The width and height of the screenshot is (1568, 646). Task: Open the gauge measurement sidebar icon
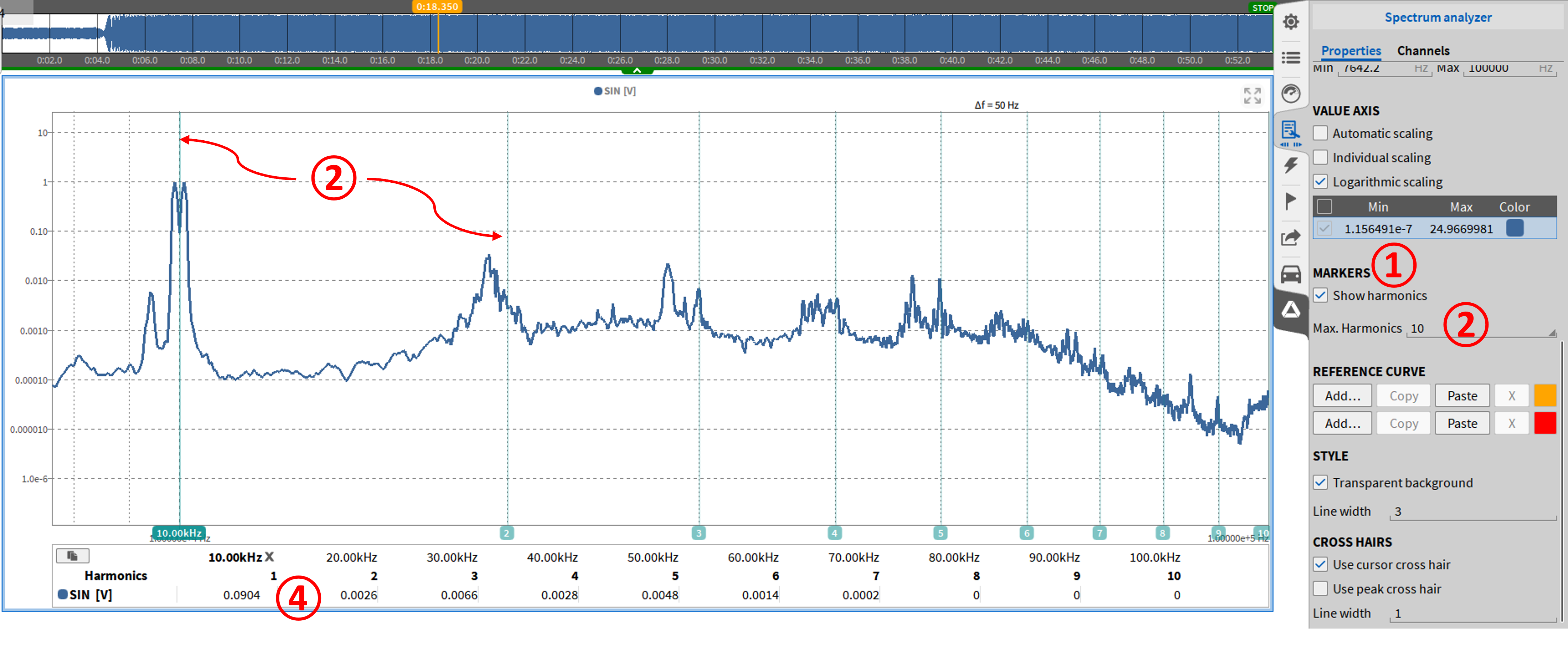click(x=1290, y=94)
